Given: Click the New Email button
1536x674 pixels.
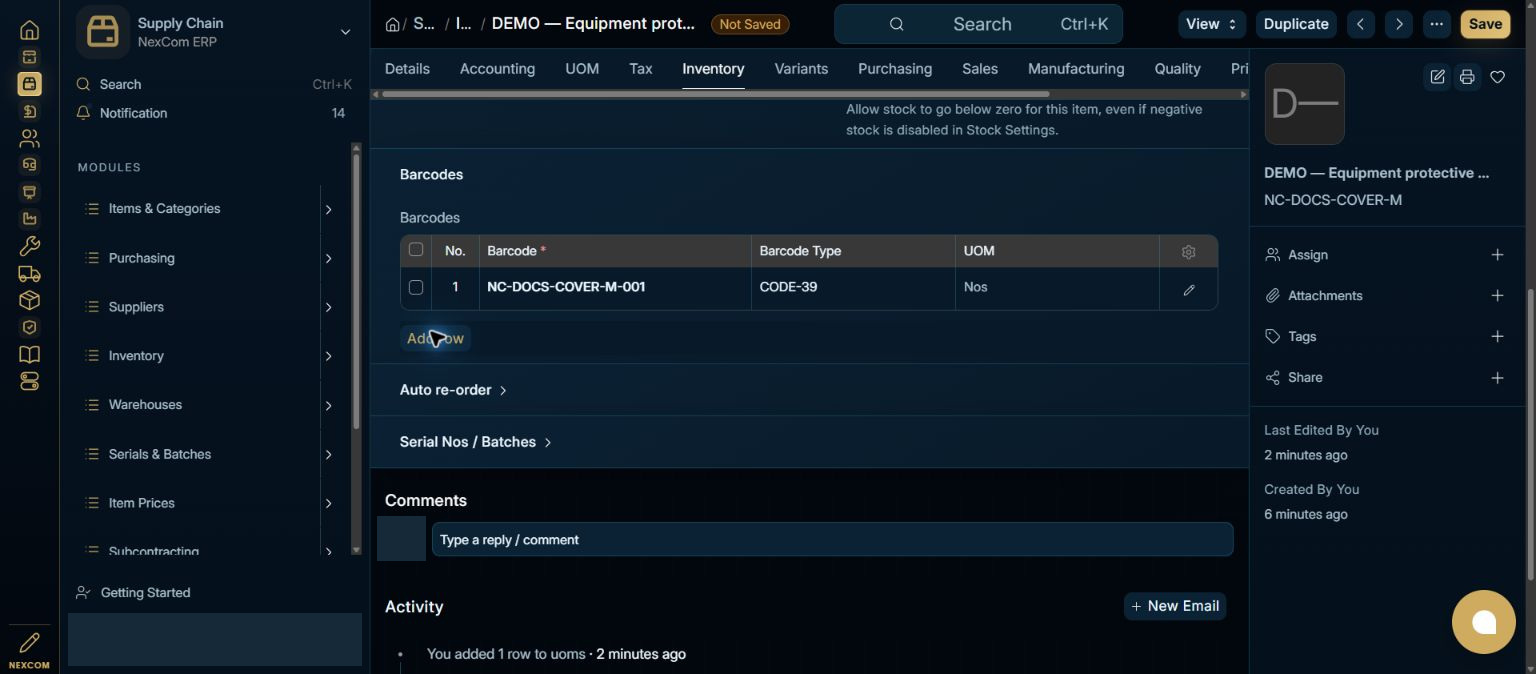Looking at the screenshot, I should click(1175, 606).
